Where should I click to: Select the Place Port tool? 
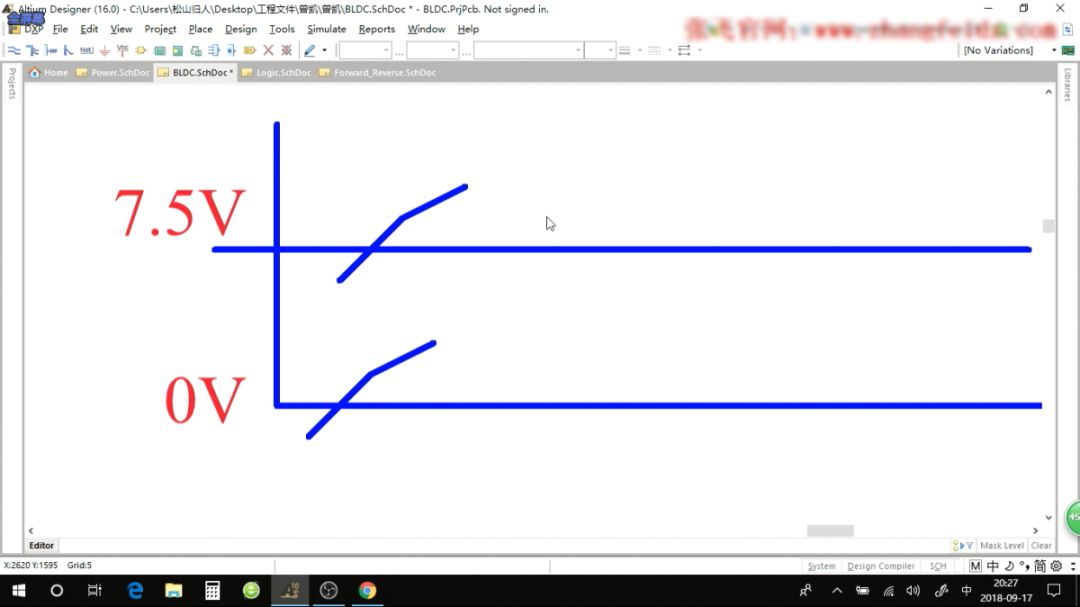250,50
